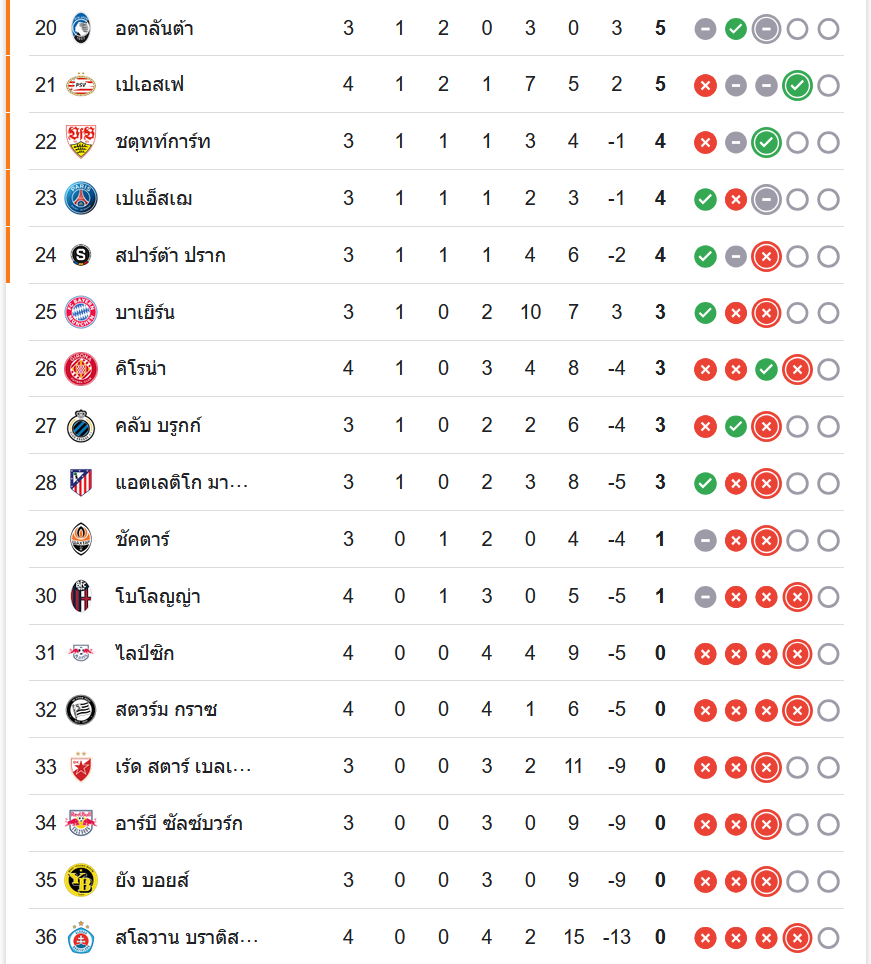The width and height of the screenshot is (871, 964).
Task: Select PSV's latest green win form circle
Action: coord(797,85)
